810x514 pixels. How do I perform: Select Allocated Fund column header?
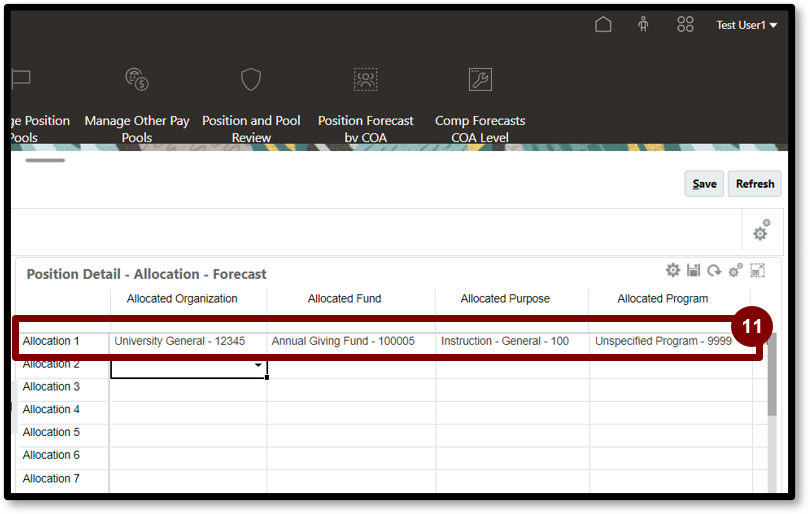pyautogui.click(x=345, y=299)
